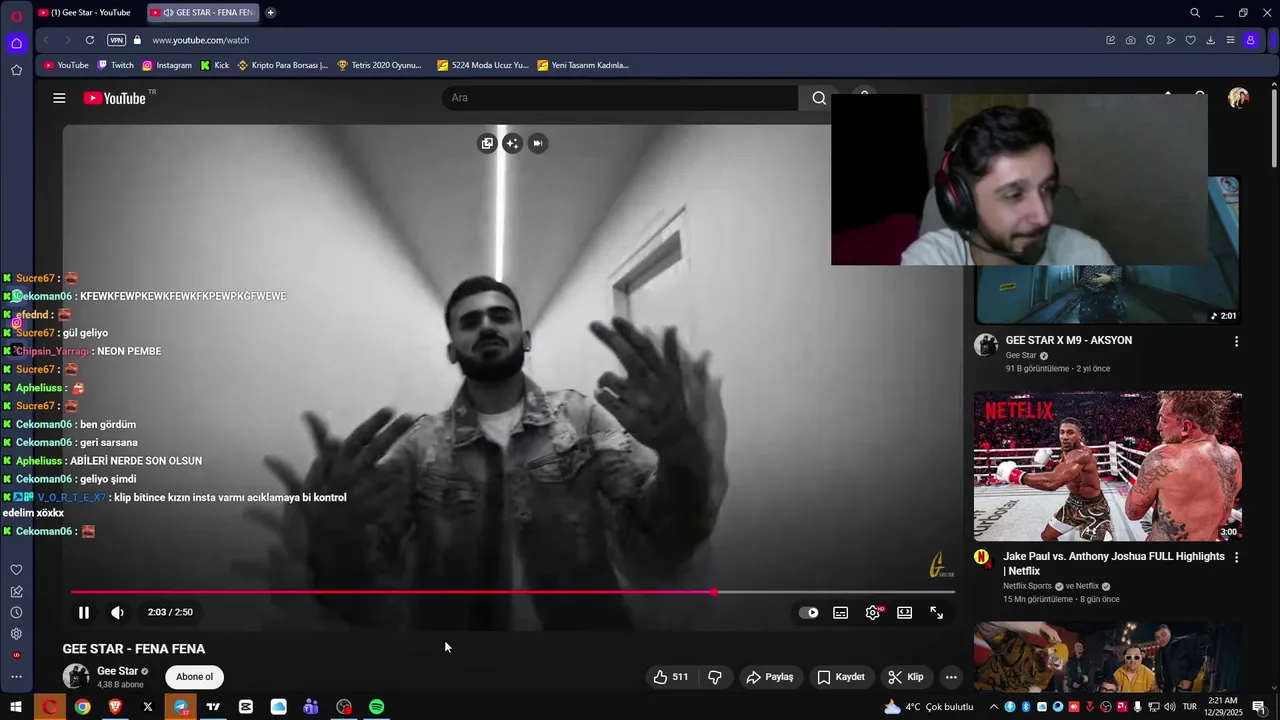
Task: Open the YouTube bookmark in bookmarks bar
Action: [66, 65]
